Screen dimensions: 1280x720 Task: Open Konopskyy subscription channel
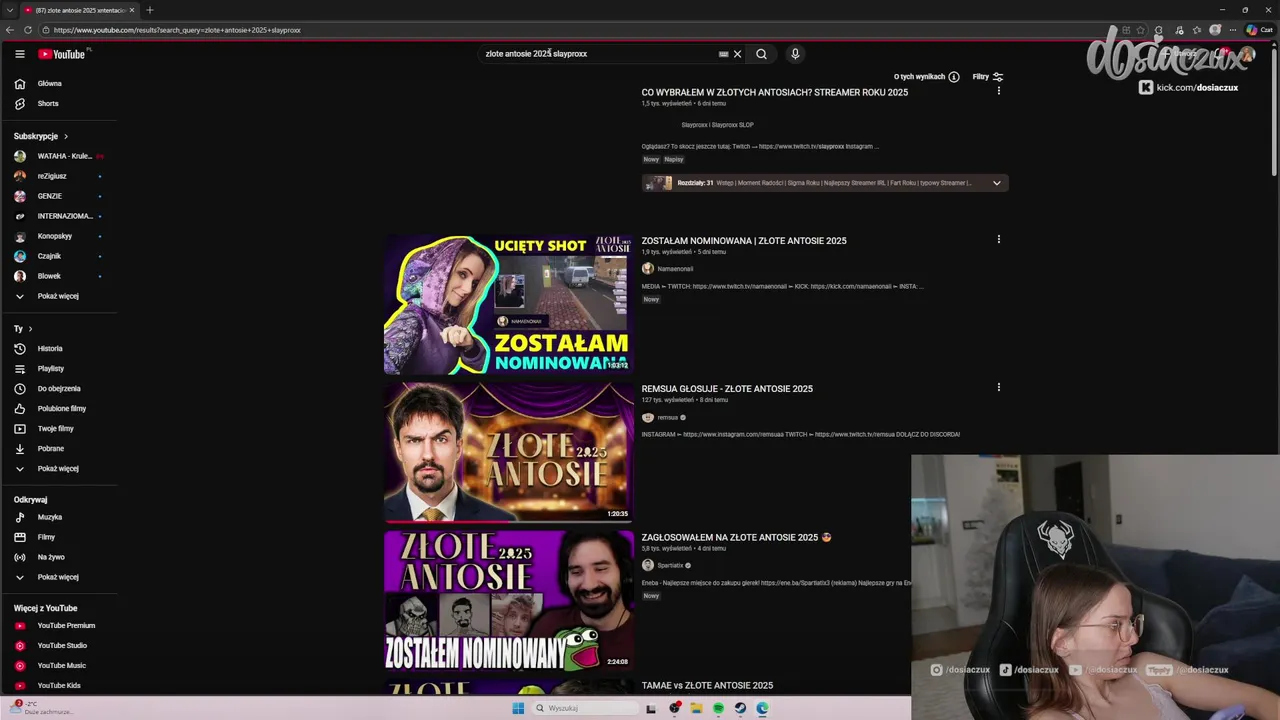tap(59, 236)
